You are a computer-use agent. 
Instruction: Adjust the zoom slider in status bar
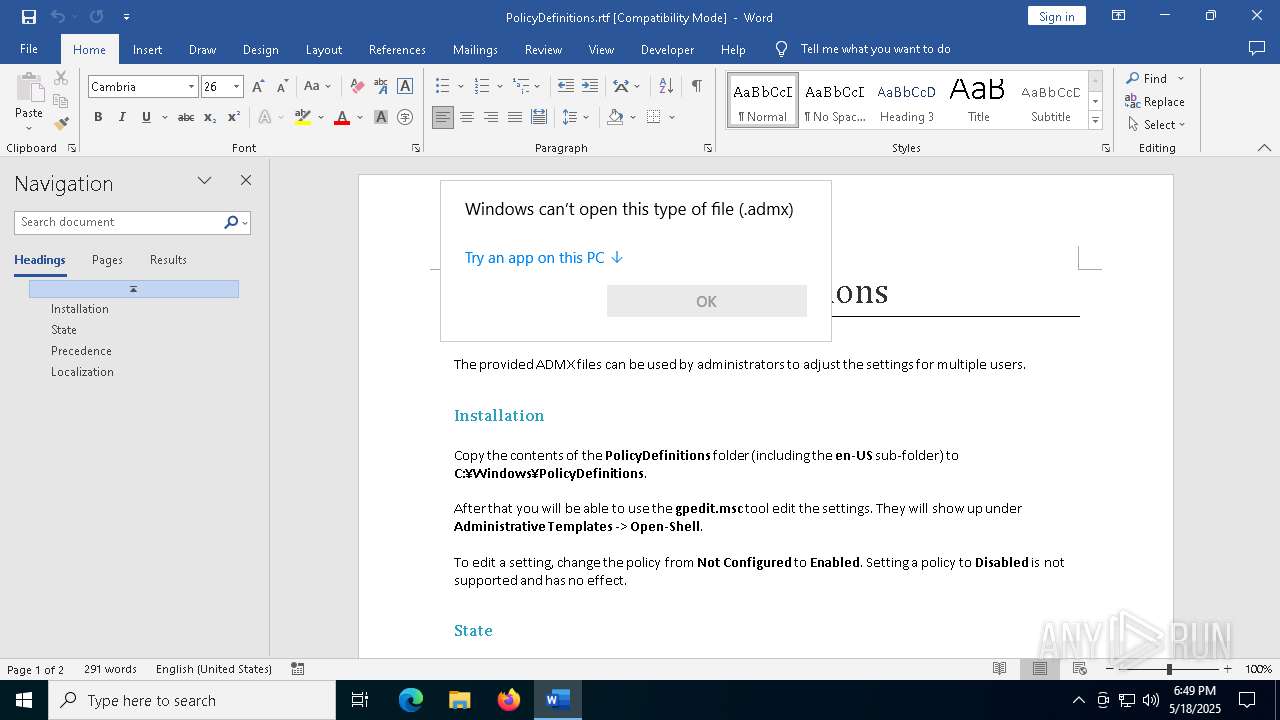pos(1169,669)
